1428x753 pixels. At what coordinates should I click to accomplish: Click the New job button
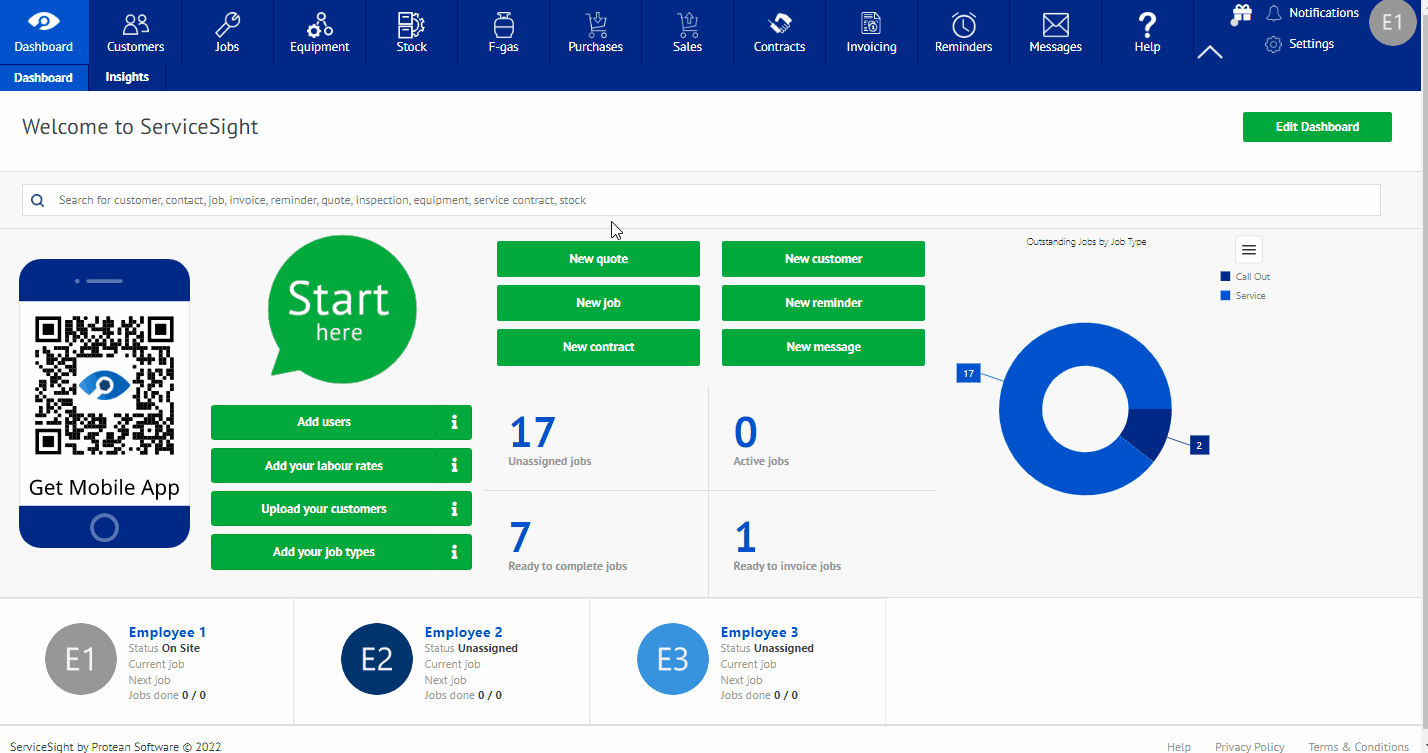pyautogui.click(x=598, y=303)
